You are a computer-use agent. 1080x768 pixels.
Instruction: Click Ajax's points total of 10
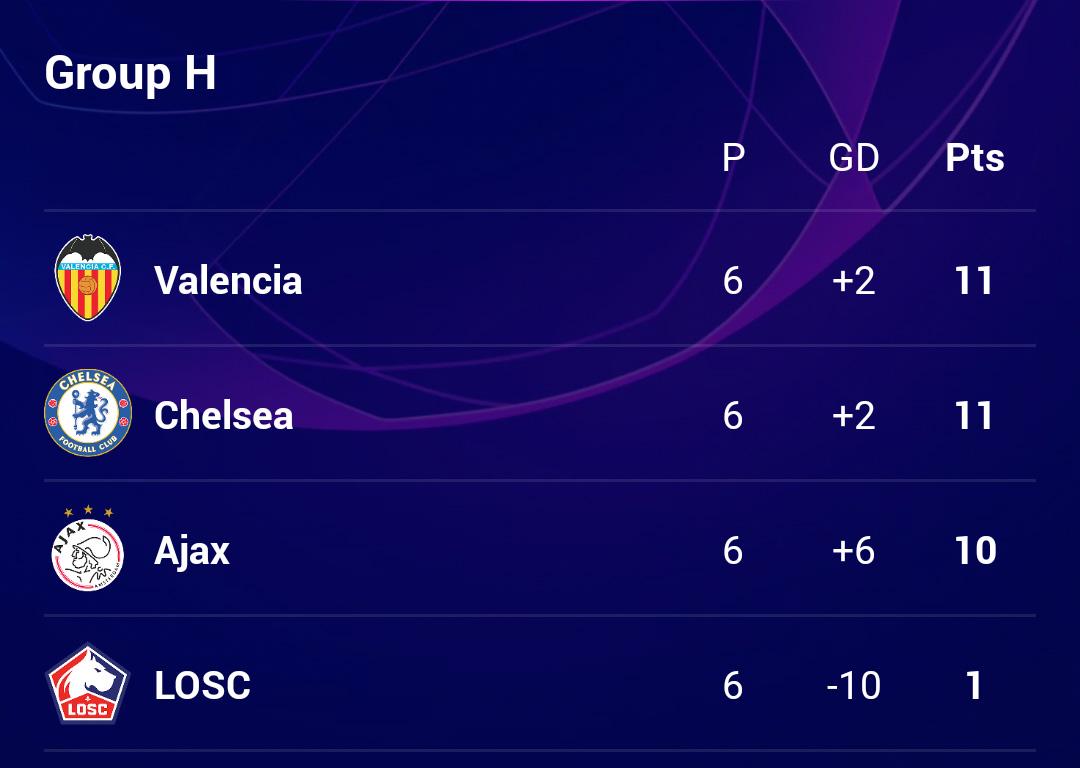(974, 551)
